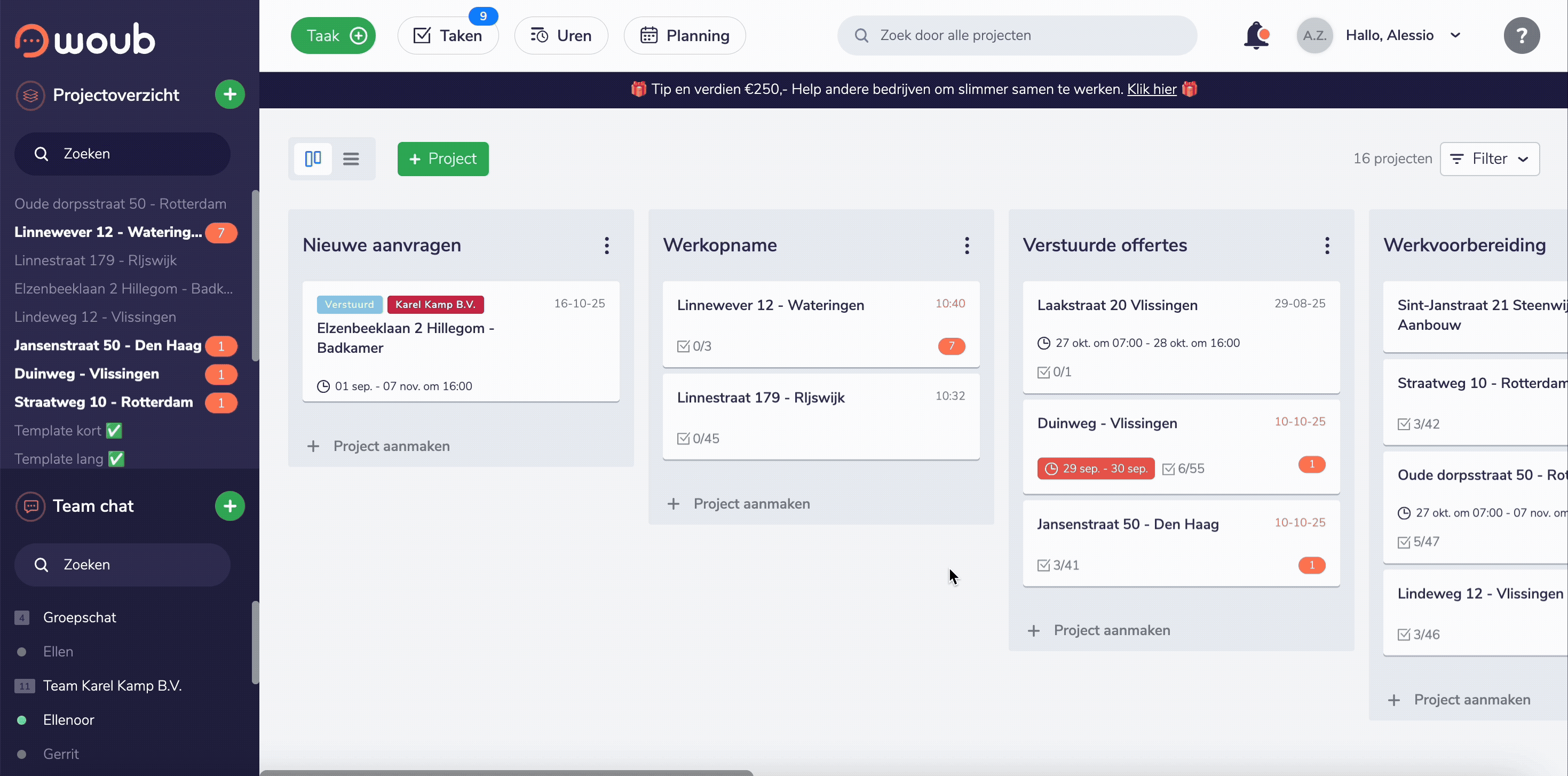Viewport: 1568px width, 776px height.
Task: Open Werkopname column three-dot menu
Action: click(x=967, y=246)
